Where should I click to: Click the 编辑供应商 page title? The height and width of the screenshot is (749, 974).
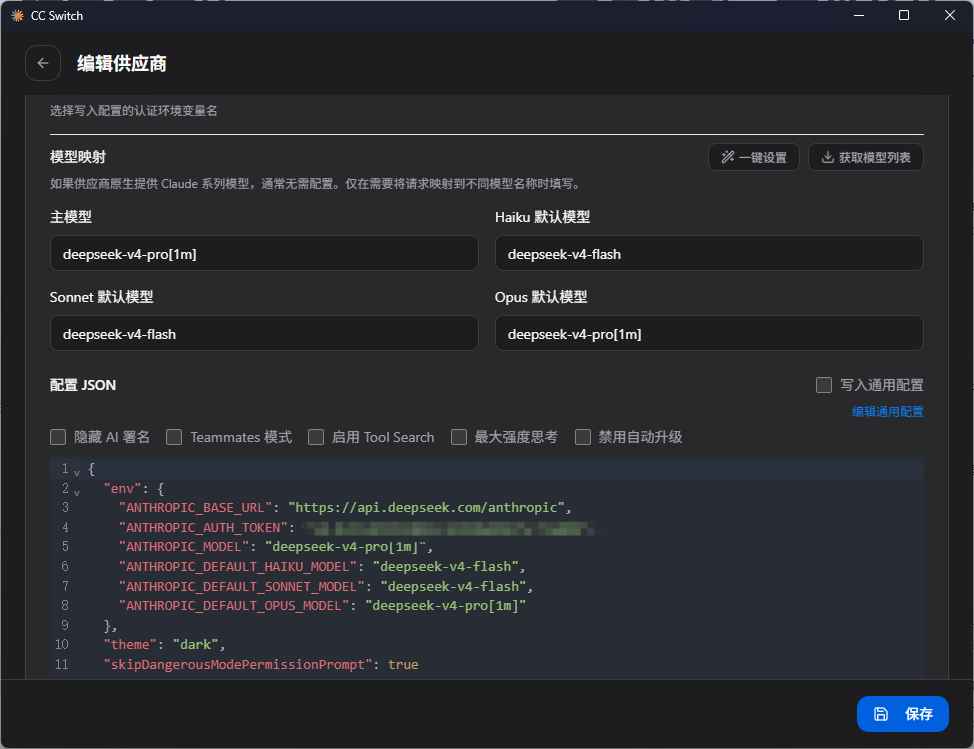(122, 63)
